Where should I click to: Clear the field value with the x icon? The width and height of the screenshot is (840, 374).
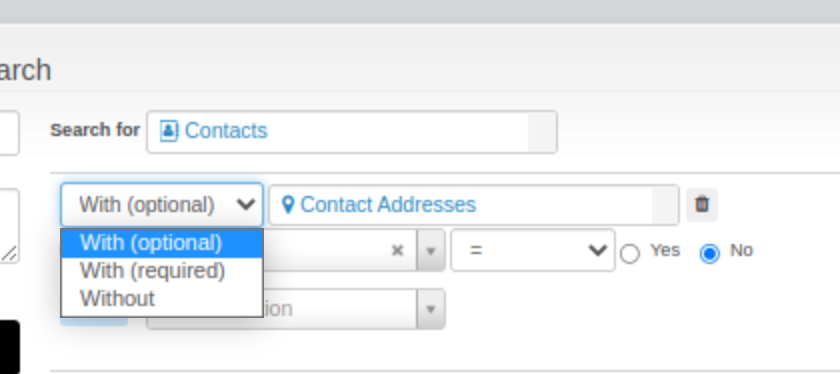397,250
